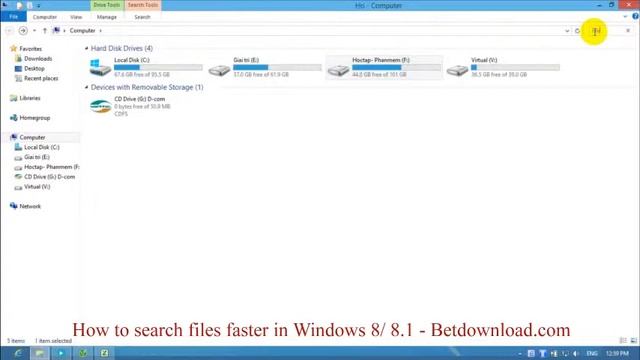Collapse the Hard Disk Drives group

point(87,48)
